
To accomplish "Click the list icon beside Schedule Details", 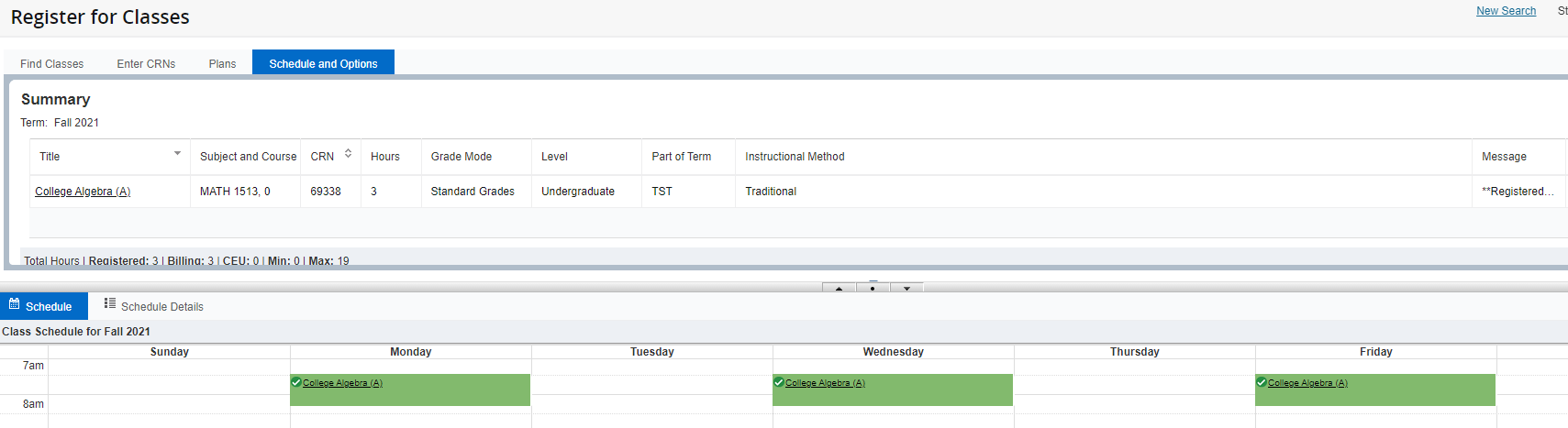I will [110, 303].
